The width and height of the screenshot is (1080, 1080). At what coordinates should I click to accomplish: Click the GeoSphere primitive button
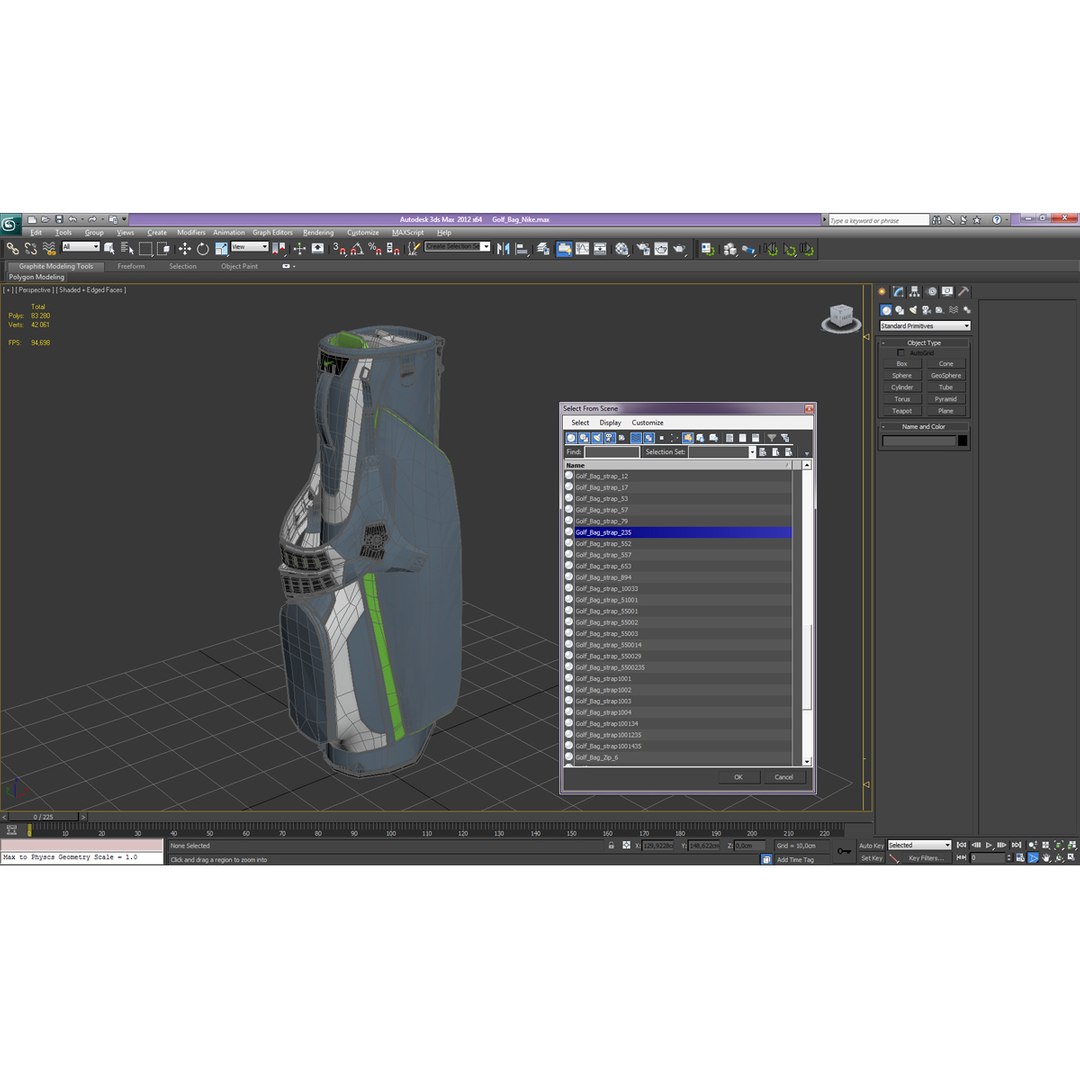click(x=946, y=376)
